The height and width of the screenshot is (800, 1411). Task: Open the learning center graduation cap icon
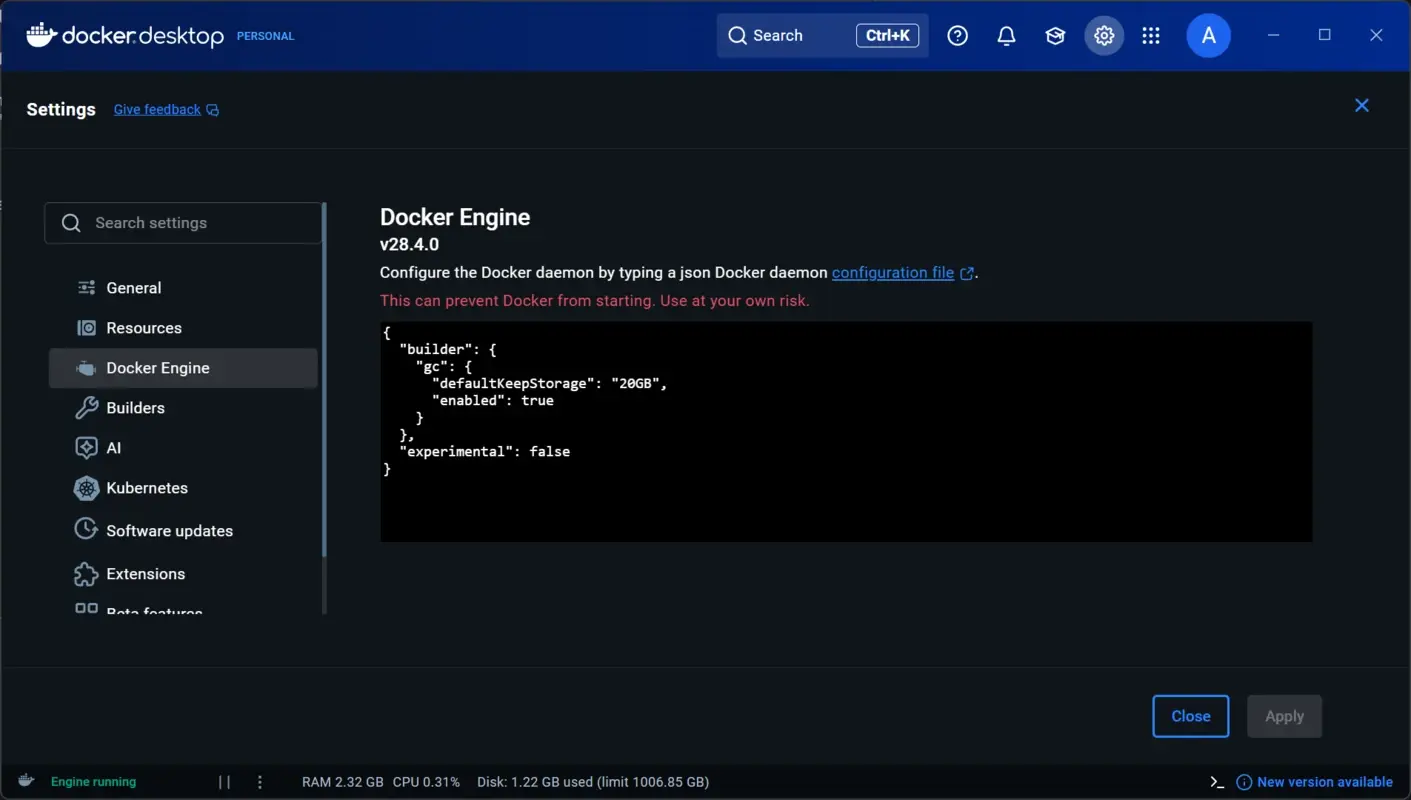click(1055, 35)
